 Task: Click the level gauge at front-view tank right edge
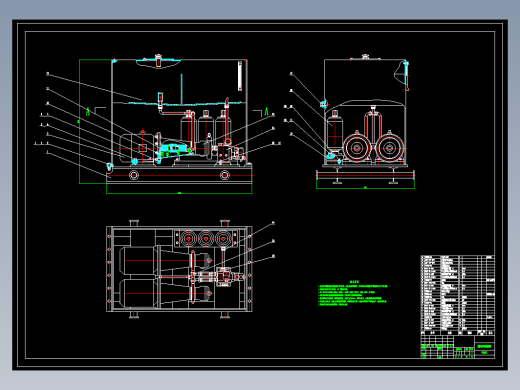click(240, 76)
